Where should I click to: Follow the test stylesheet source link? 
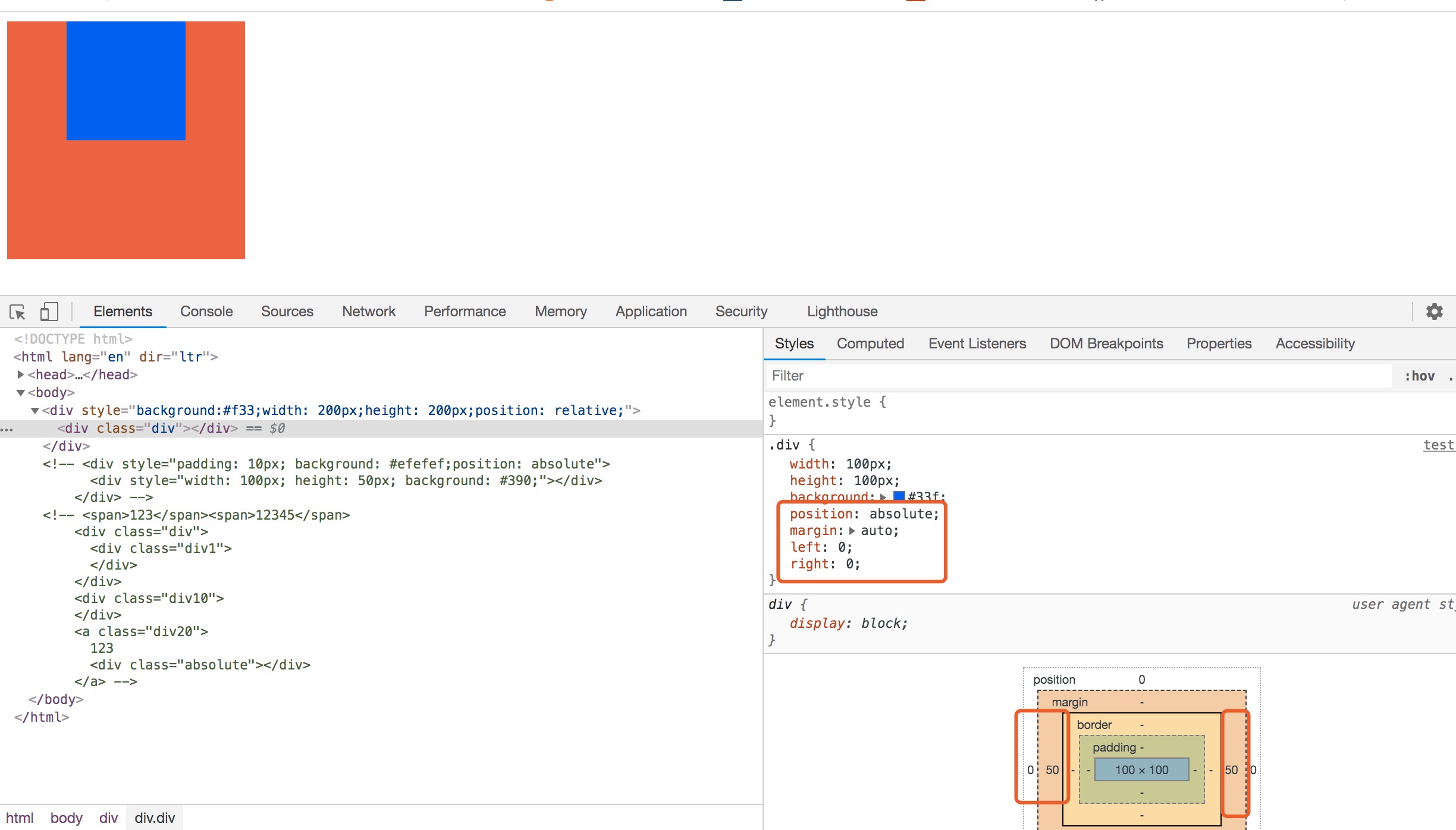[x=1439, y=445]
